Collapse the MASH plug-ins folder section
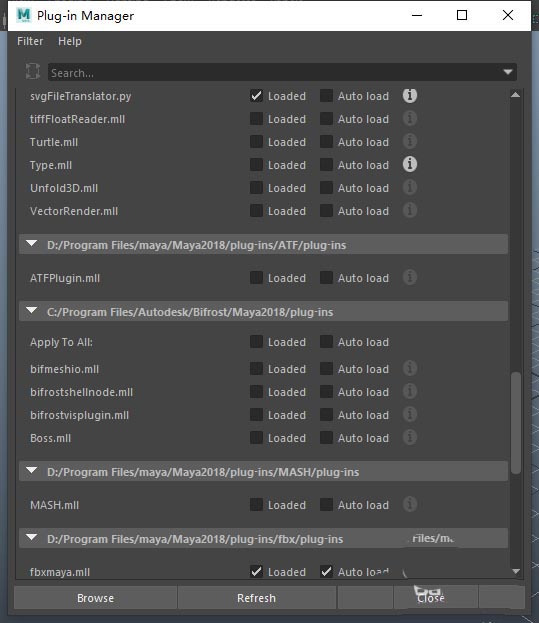 [31, 471]
